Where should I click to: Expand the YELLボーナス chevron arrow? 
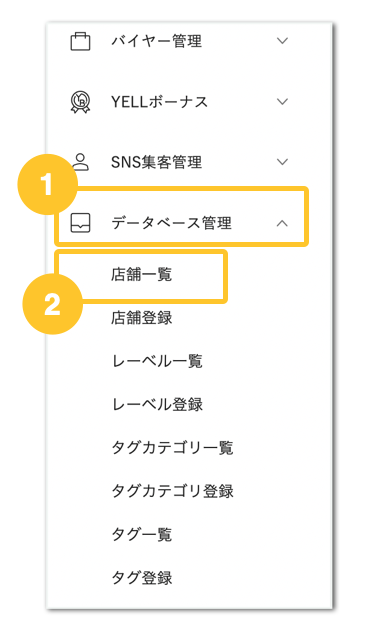(x=282, y=101)
